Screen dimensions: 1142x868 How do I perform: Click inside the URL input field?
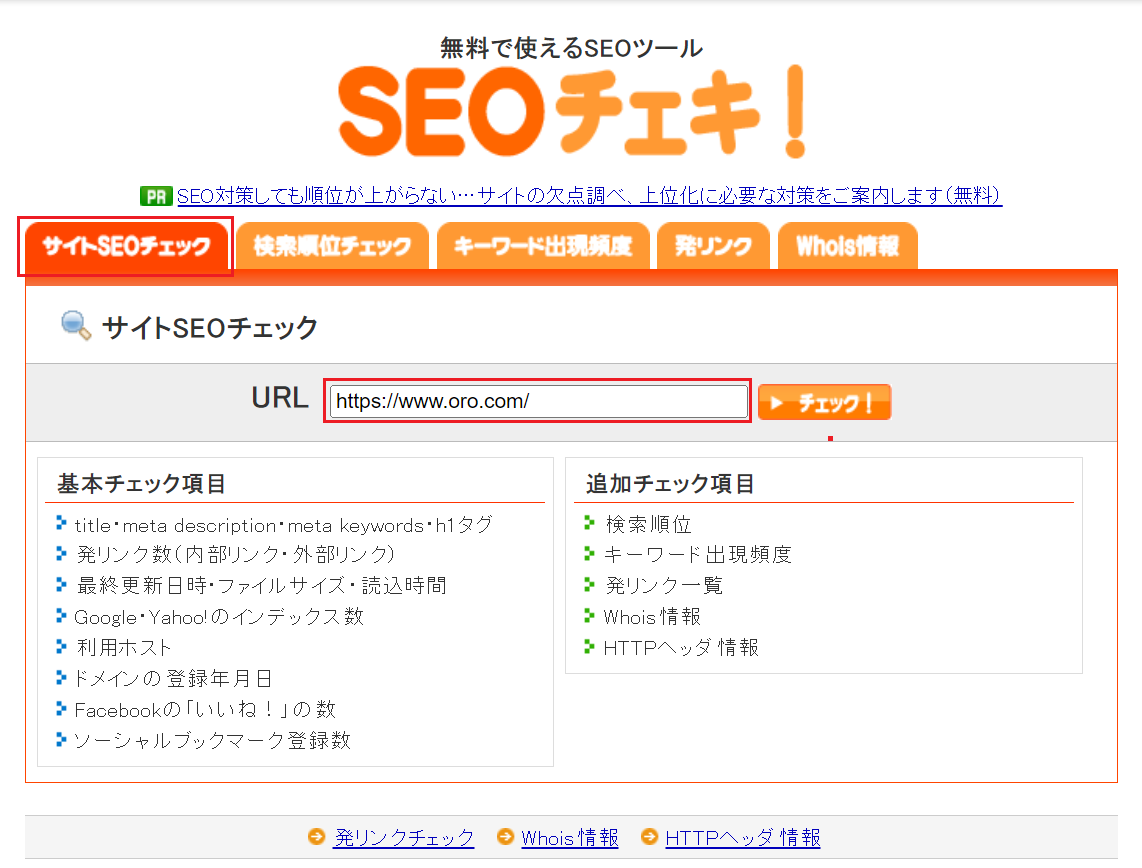[537, 401]
